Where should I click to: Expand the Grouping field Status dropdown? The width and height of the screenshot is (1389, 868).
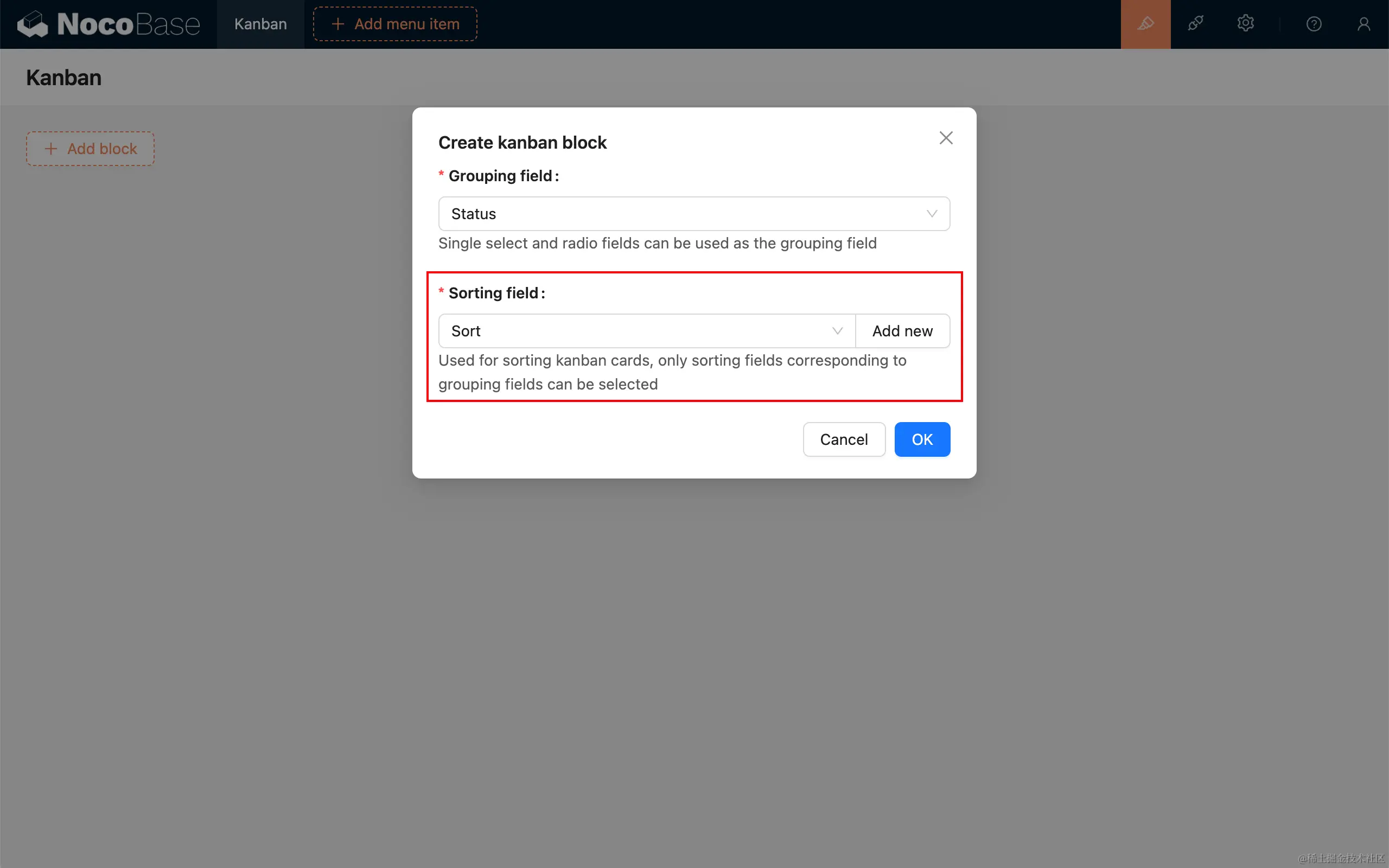click(677, 214)
